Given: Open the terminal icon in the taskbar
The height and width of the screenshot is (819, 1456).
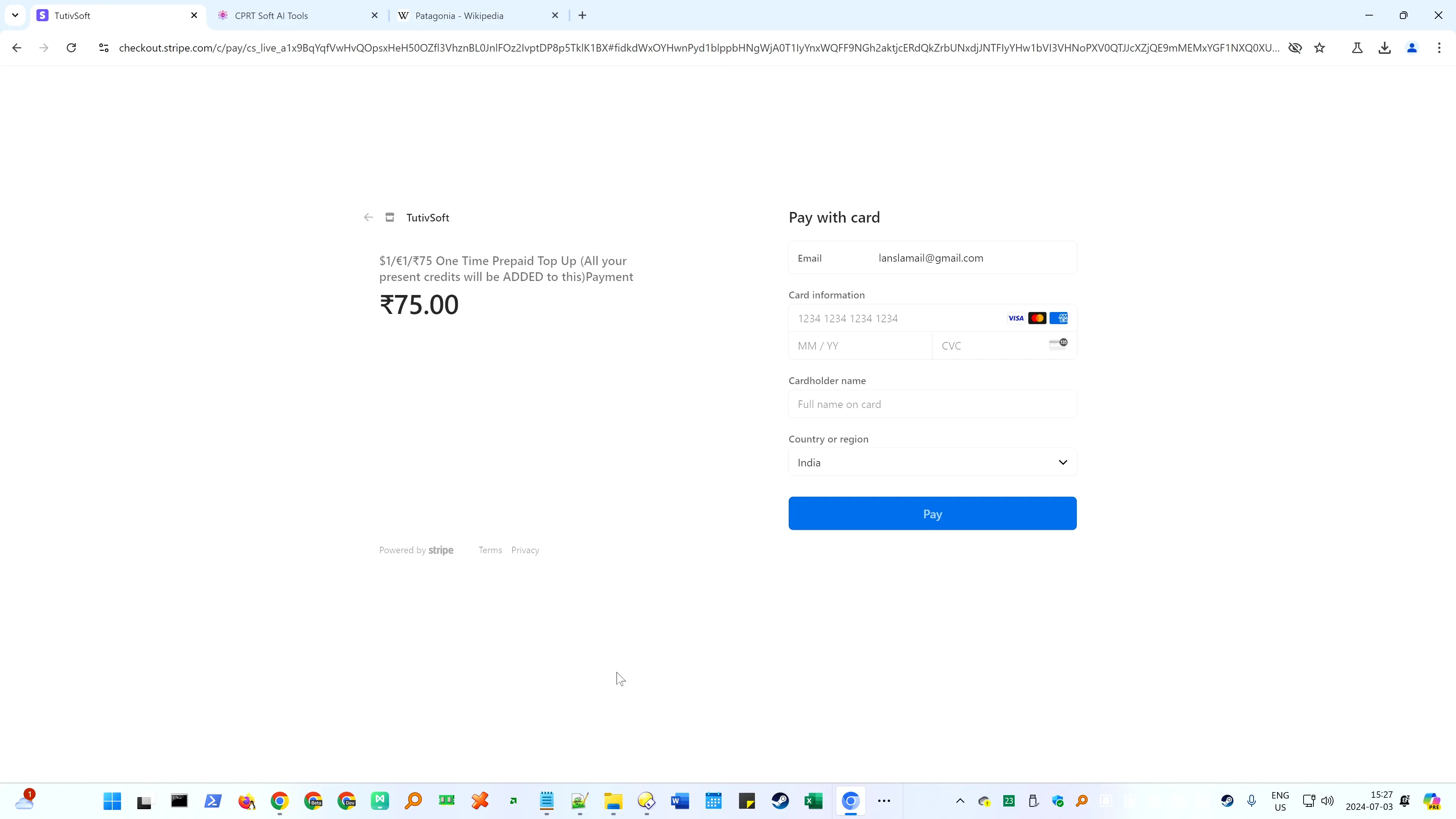Looking at the screenshot, I should pyautogui.click(x=179, y=801).
